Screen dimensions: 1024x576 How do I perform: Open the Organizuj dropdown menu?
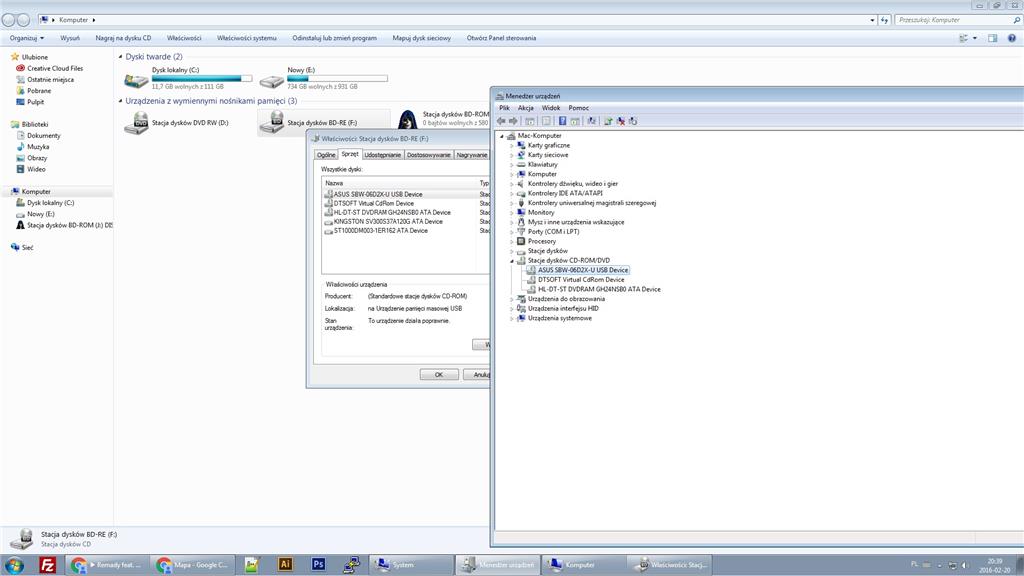(x=27, y=38)
